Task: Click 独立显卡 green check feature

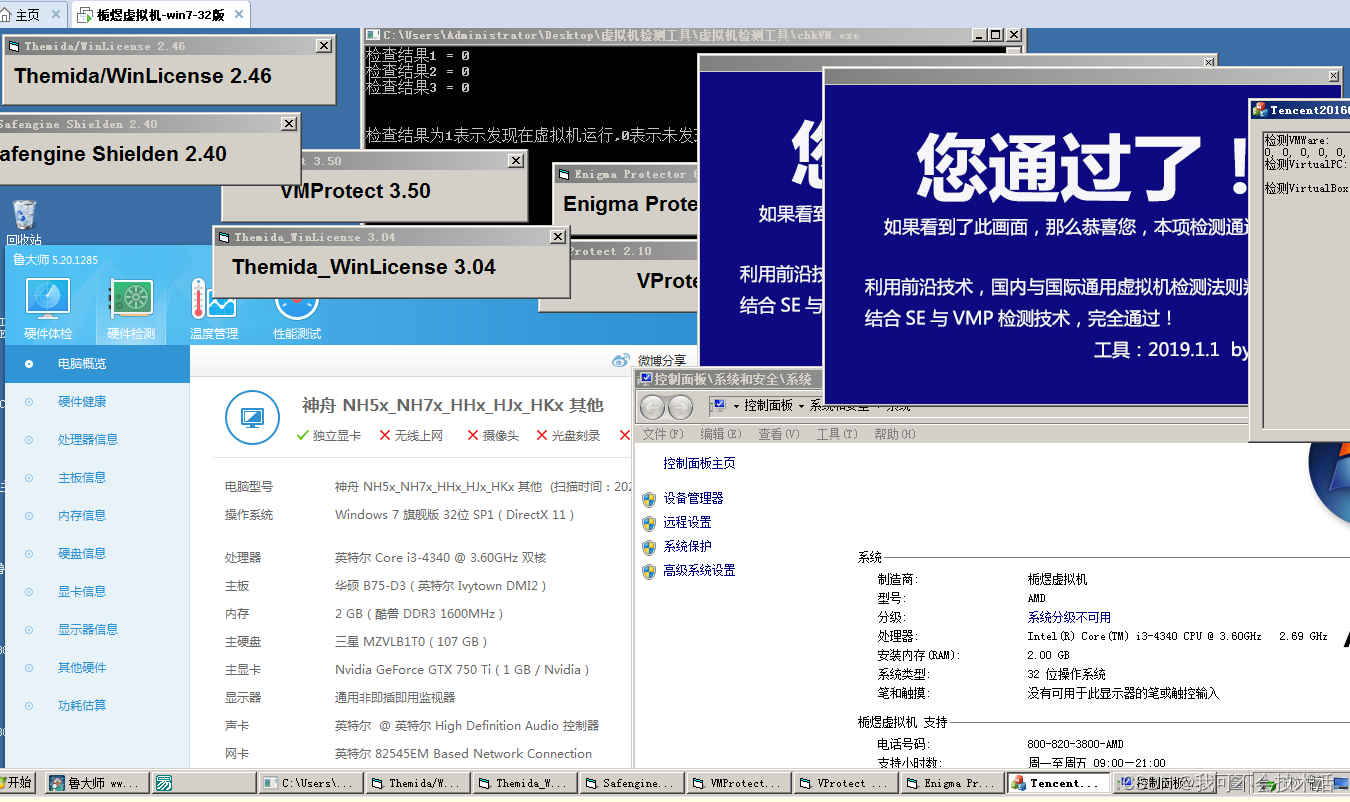Action: point(329,435)
